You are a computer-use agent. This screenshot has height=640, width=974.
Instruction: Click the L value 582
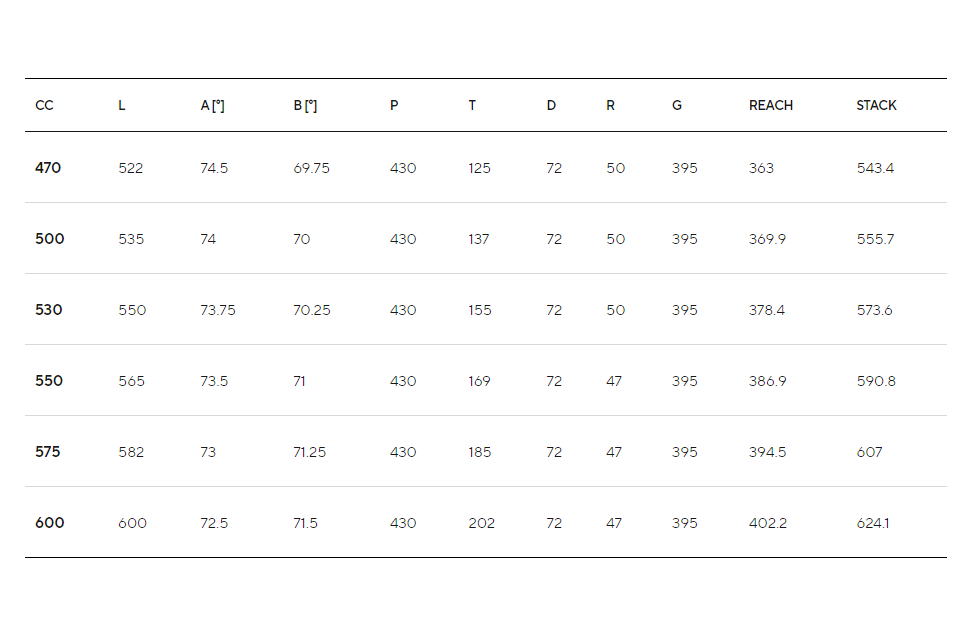(x=131, y=452)
